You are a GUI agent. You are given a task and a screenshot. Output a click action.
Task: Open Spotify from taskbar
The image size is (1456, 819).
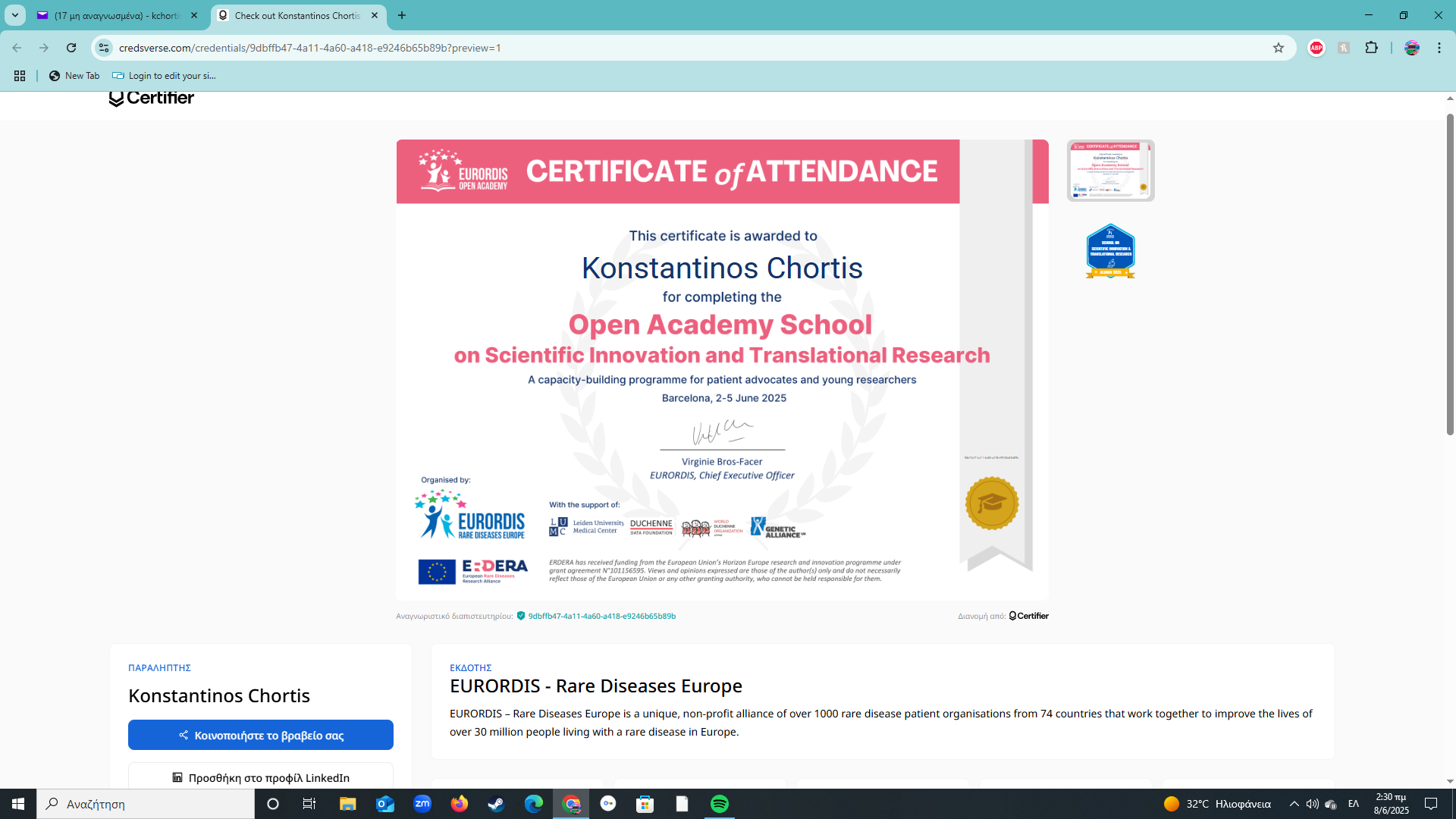tap(720, 804)
